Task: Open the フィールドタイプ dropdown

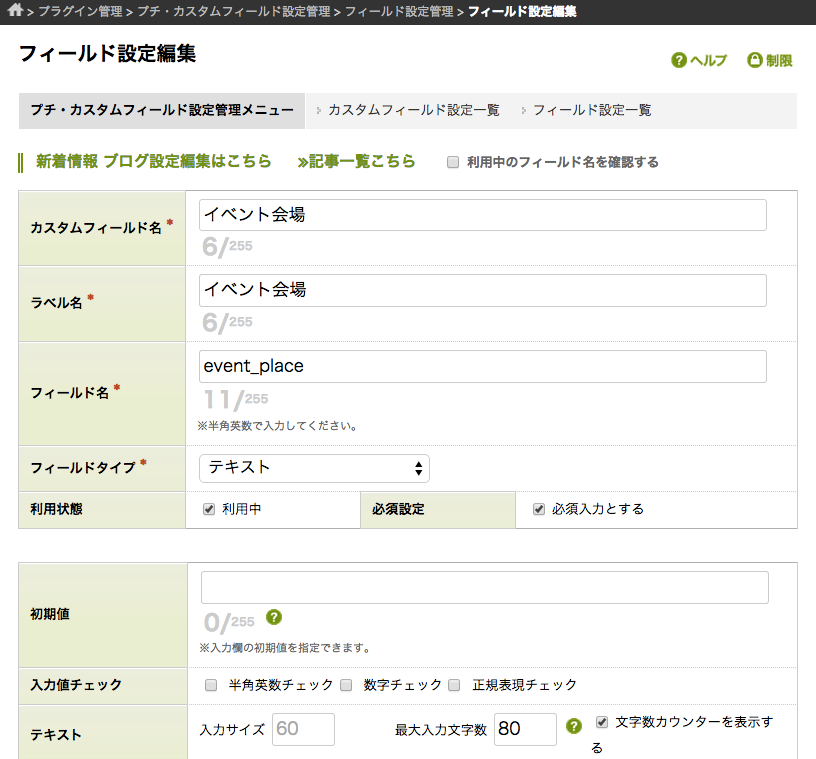Action: 314,468
